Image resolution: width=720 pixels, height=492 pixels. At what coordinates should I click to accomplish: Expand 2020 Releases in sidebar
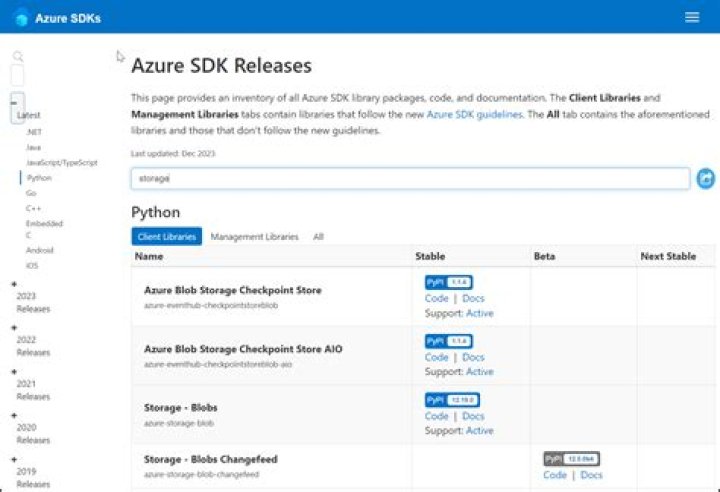point(14,416)
